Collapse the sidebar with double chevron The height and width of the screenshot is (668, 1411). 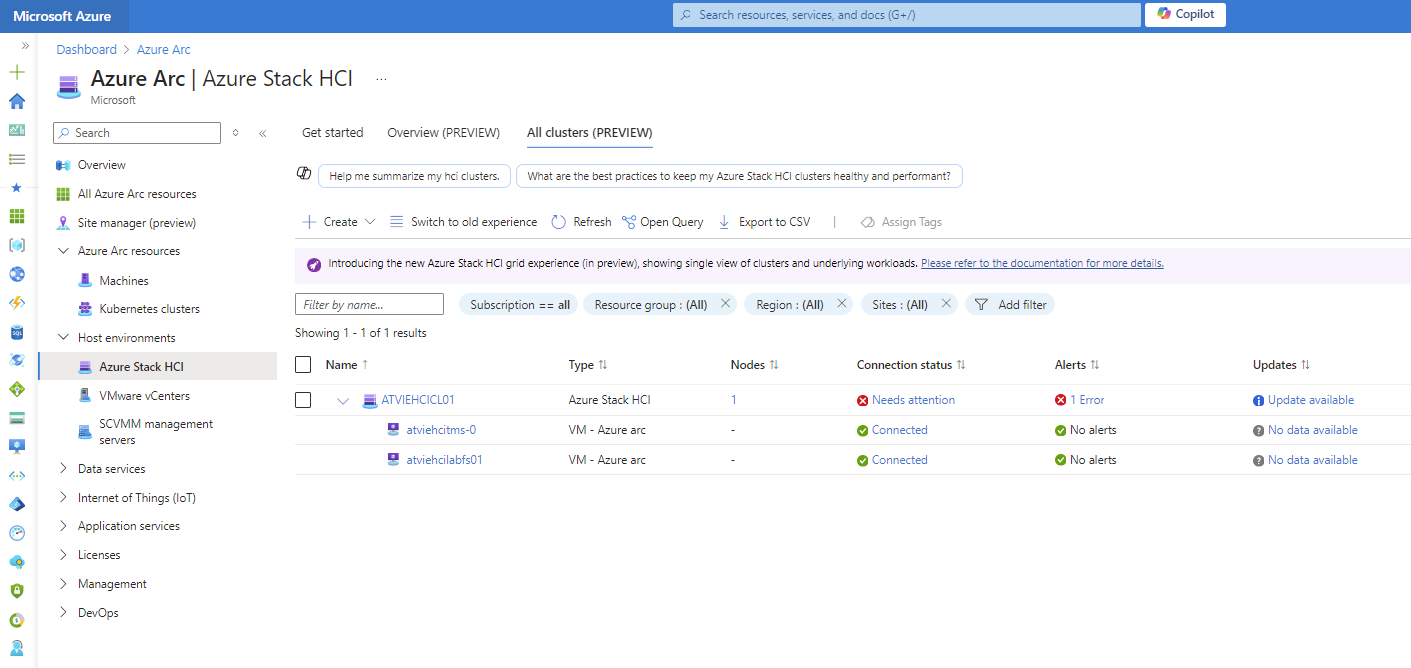click(262, 133)
